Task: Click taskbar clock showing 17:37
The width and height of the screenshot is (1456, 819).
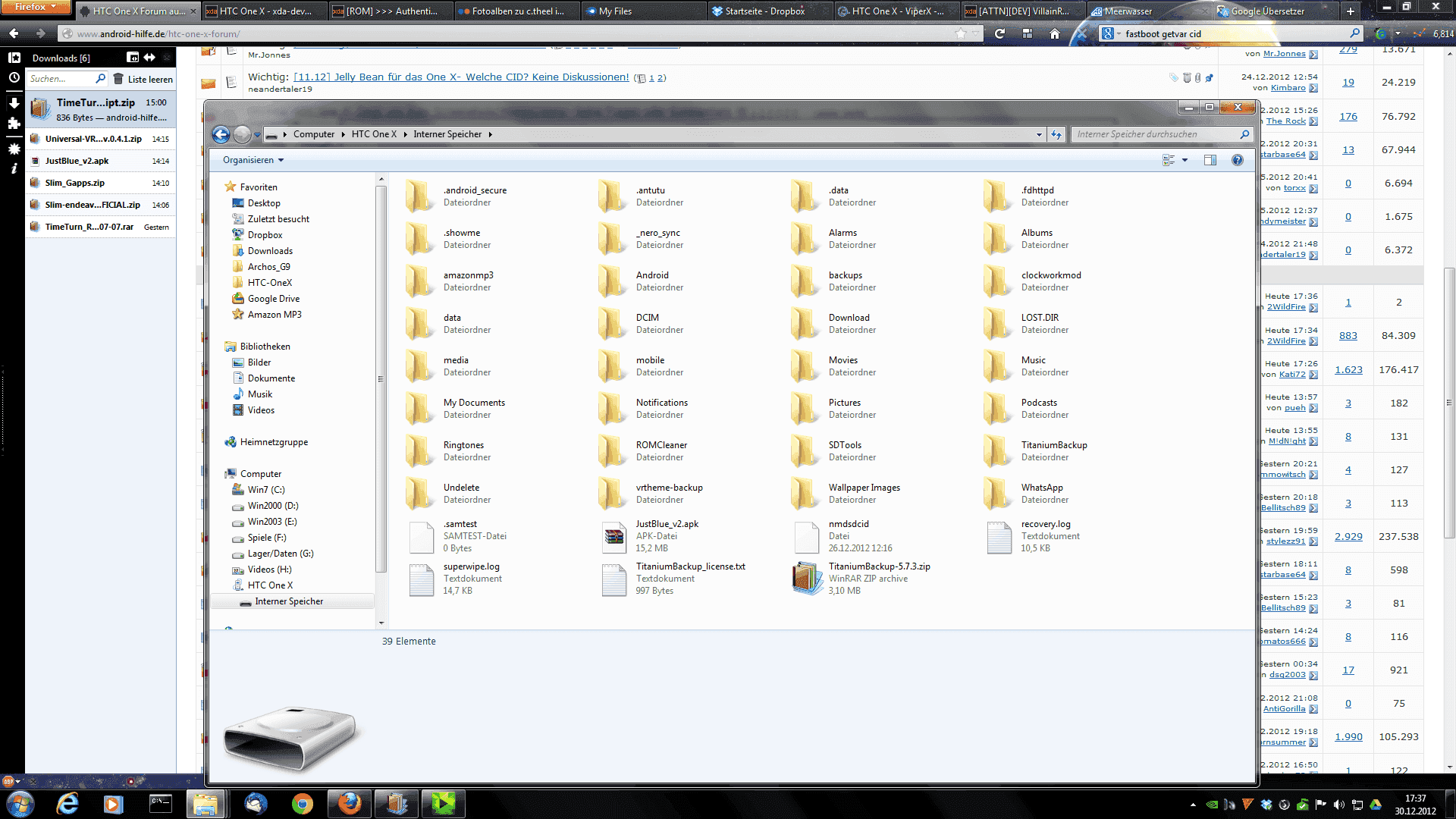Action: point(1415,804)
